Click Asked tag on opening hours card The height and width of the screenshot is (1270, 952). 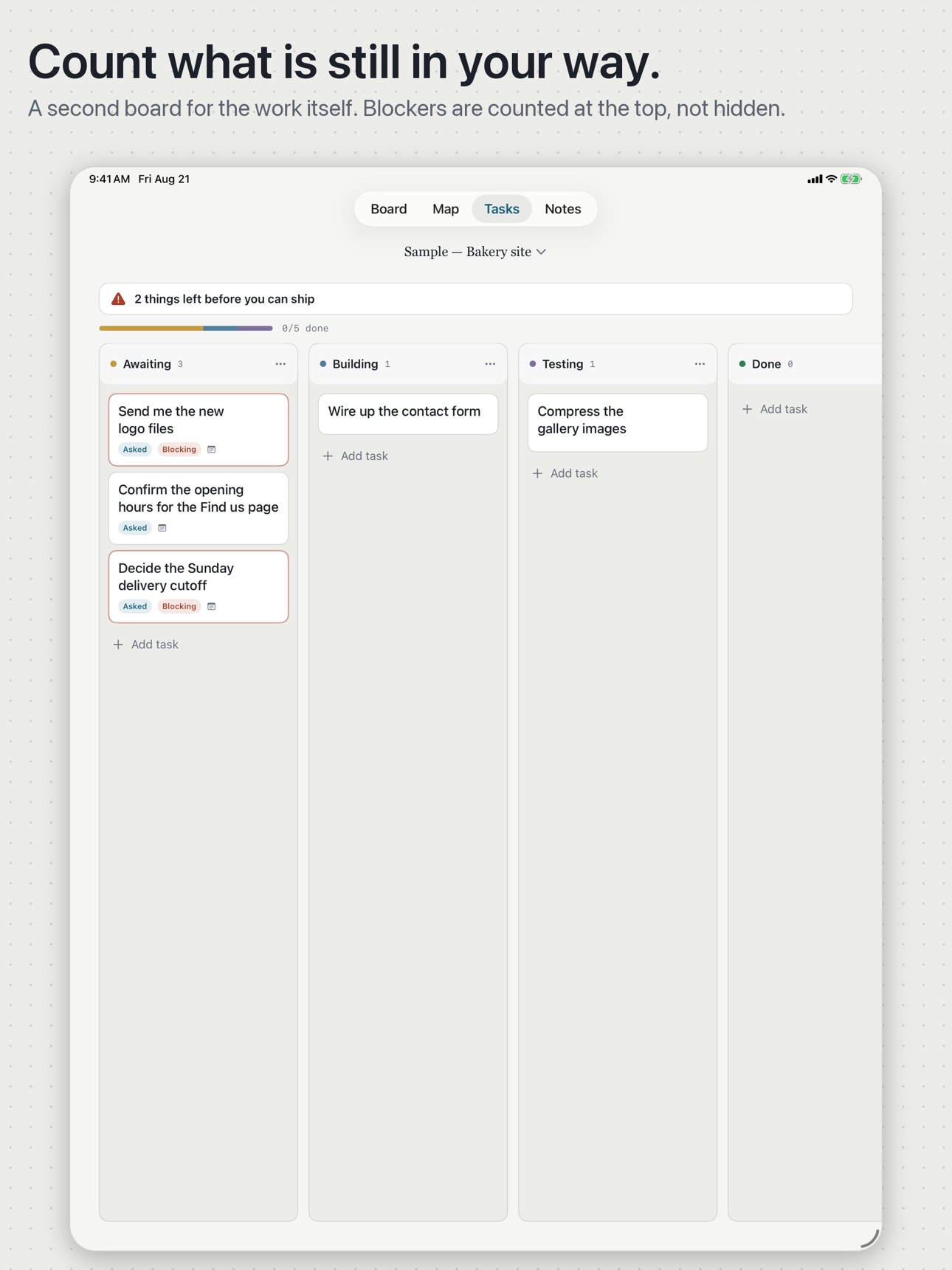[x=135, y=528]
